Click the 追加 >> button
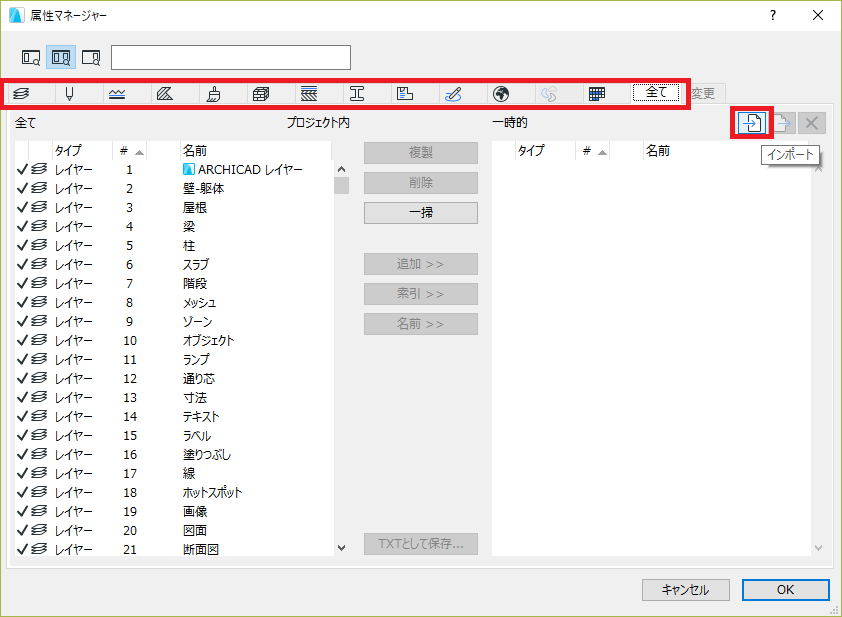 click(420, 264)
